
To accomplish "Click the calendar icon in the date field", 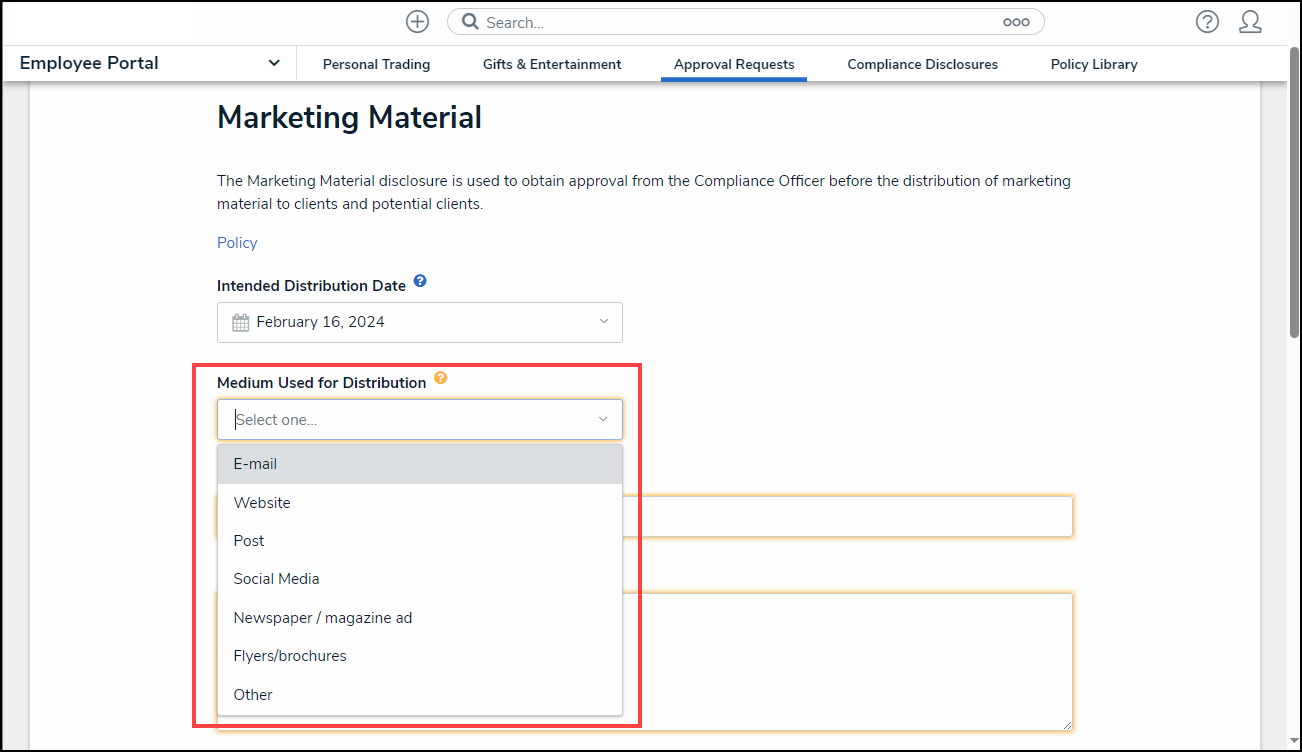I will [240, 322].
